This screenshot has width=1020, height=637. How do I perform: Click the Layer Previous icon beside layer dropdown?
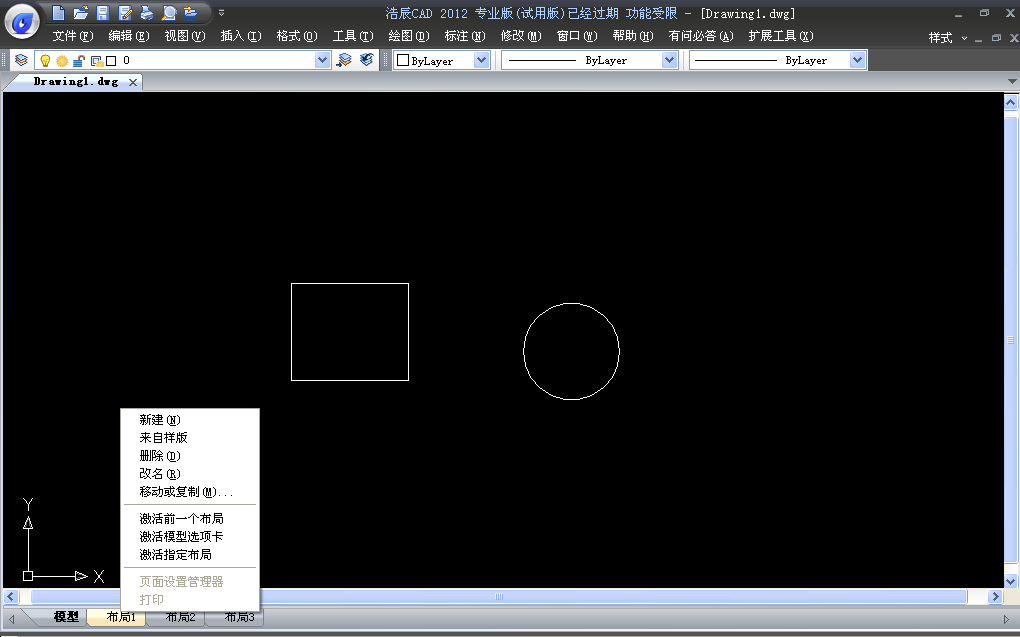(x=344, y=60)
